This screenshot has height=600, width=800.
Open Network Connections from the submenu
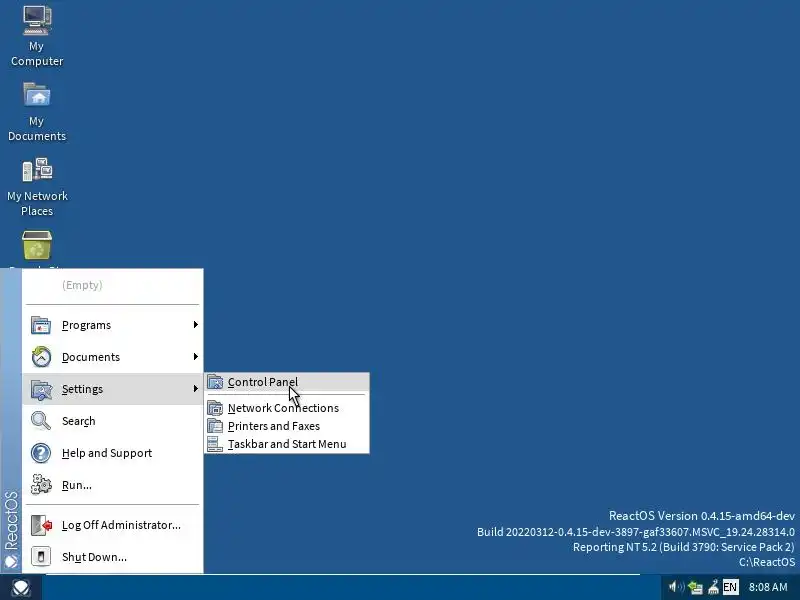coord(287,408)
